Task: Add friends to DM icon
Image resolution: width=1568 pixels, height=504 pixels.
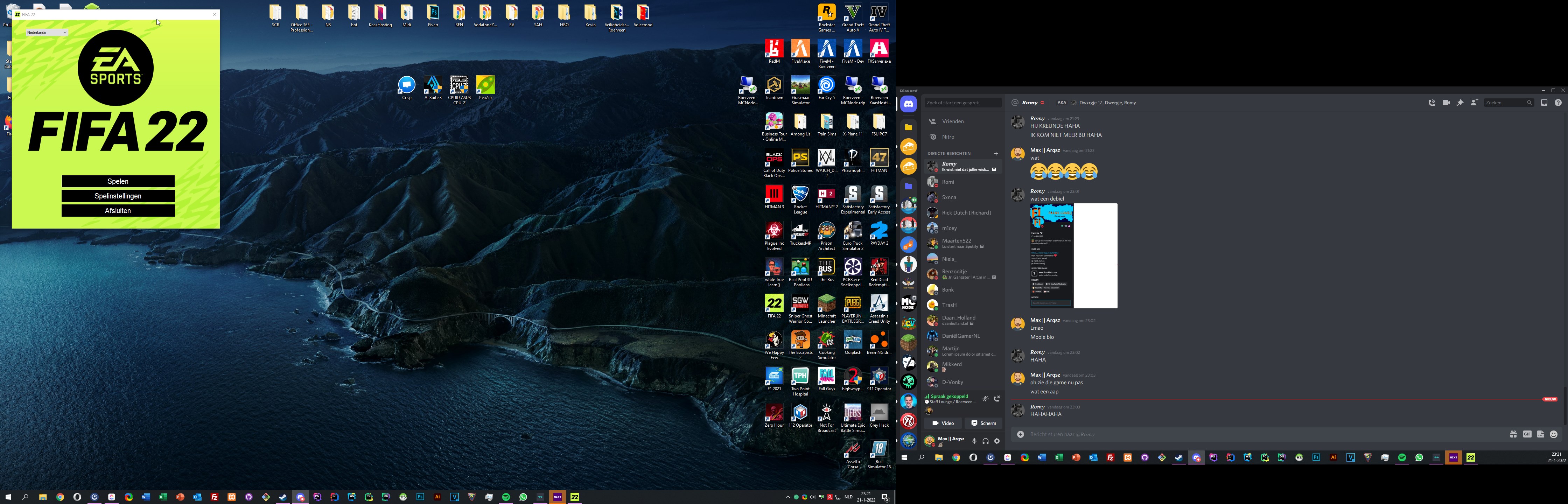Action: [1474, 103]
